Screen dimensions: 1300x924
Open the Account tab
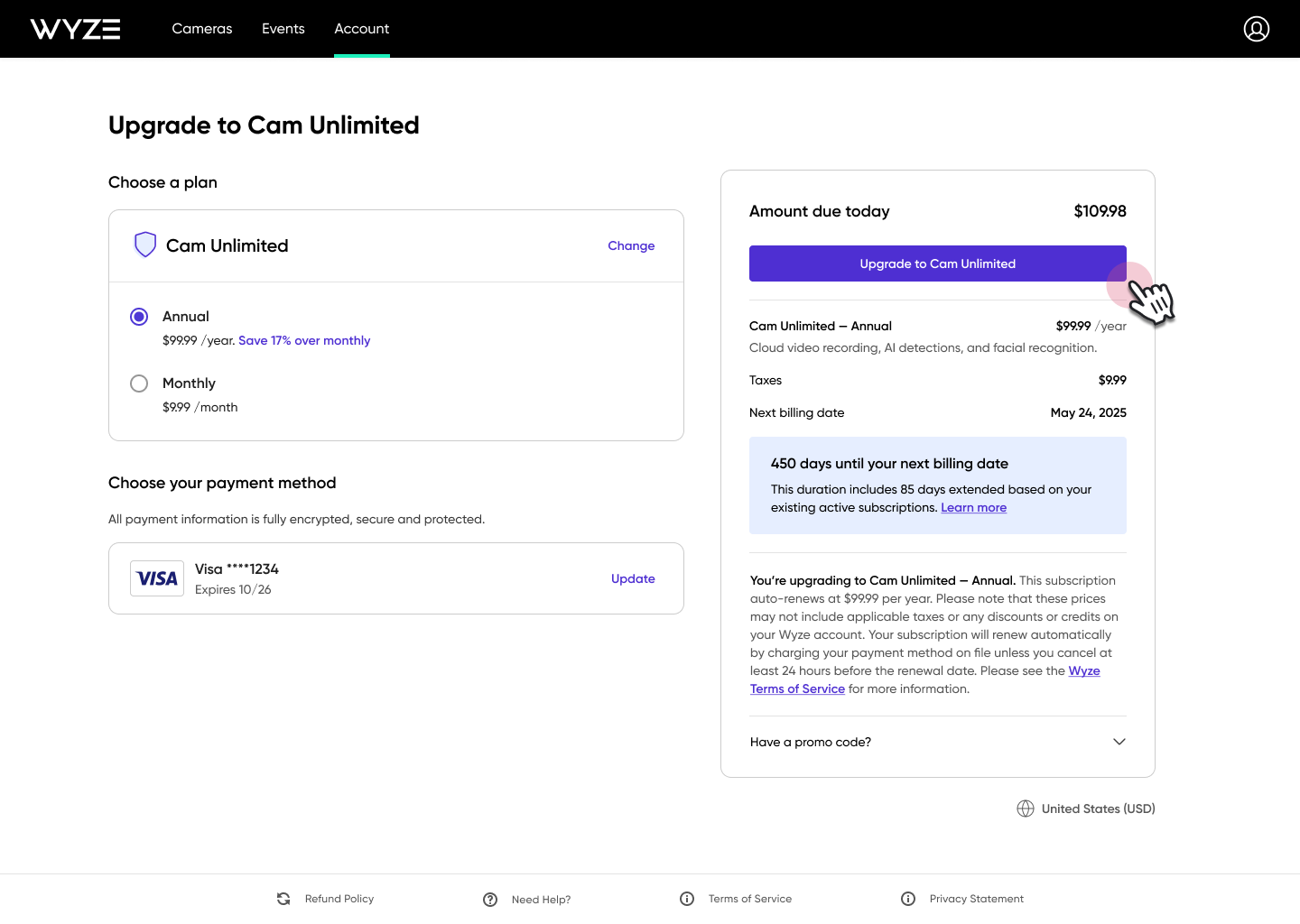click(x=362, y=29)
